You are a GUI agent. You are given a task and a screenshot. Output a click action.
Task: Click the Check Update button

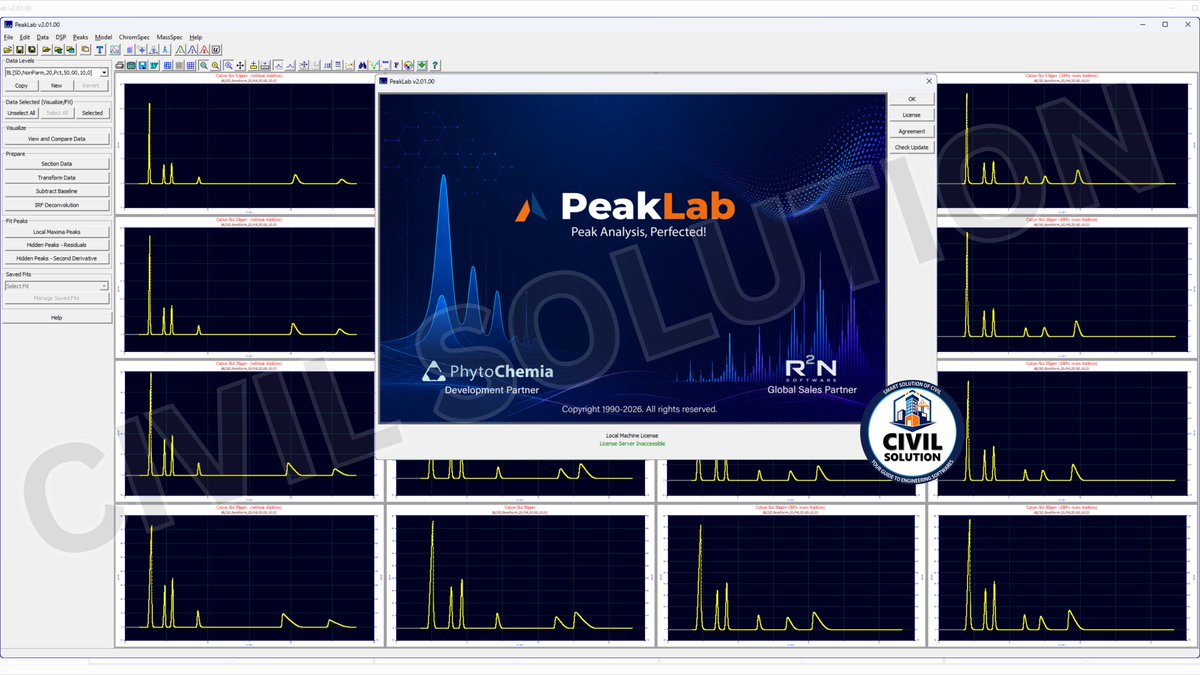click(912, 147)
